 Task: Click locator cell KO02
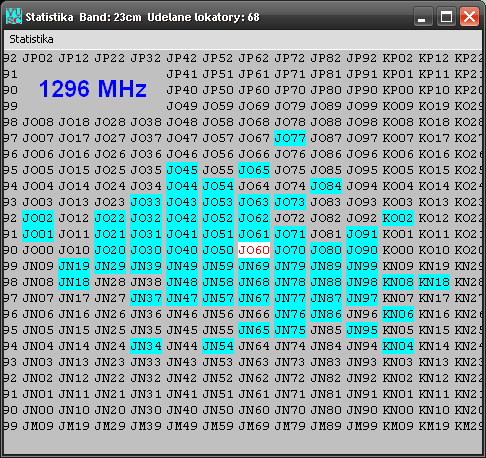[x=398, y=218]
